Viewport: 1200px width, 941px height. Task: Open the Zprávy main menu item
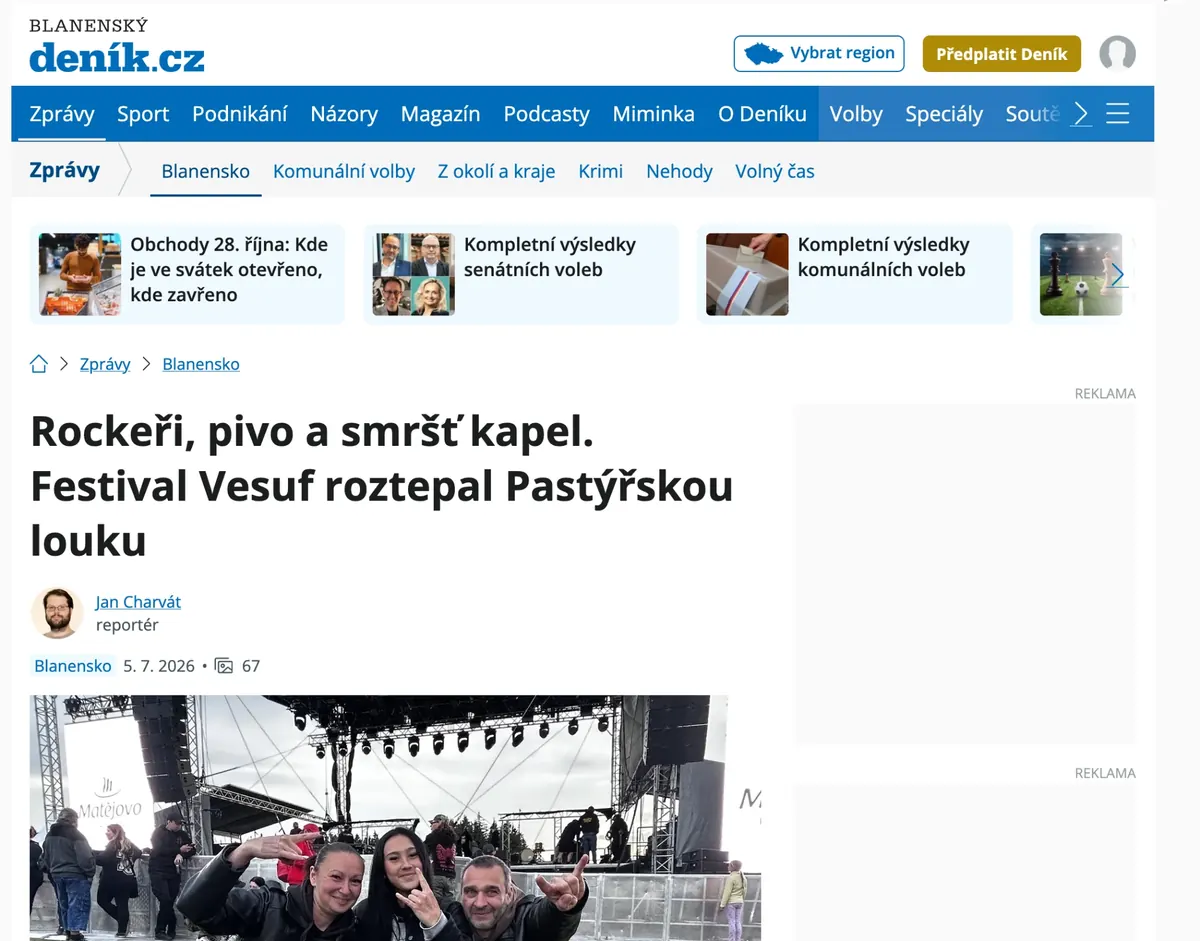62,114
